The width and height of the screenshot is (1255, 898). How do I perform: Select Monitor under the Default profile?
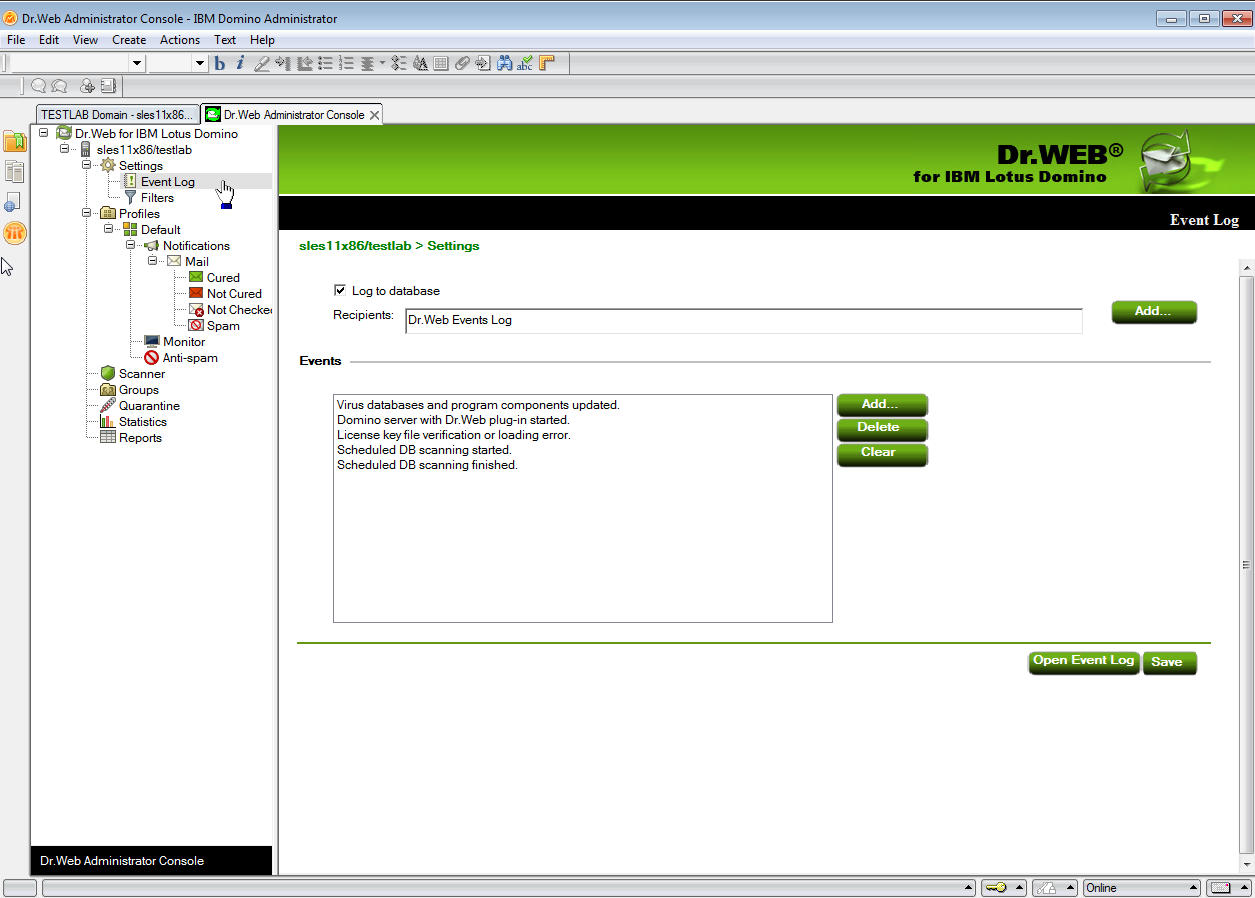[184, 342]
